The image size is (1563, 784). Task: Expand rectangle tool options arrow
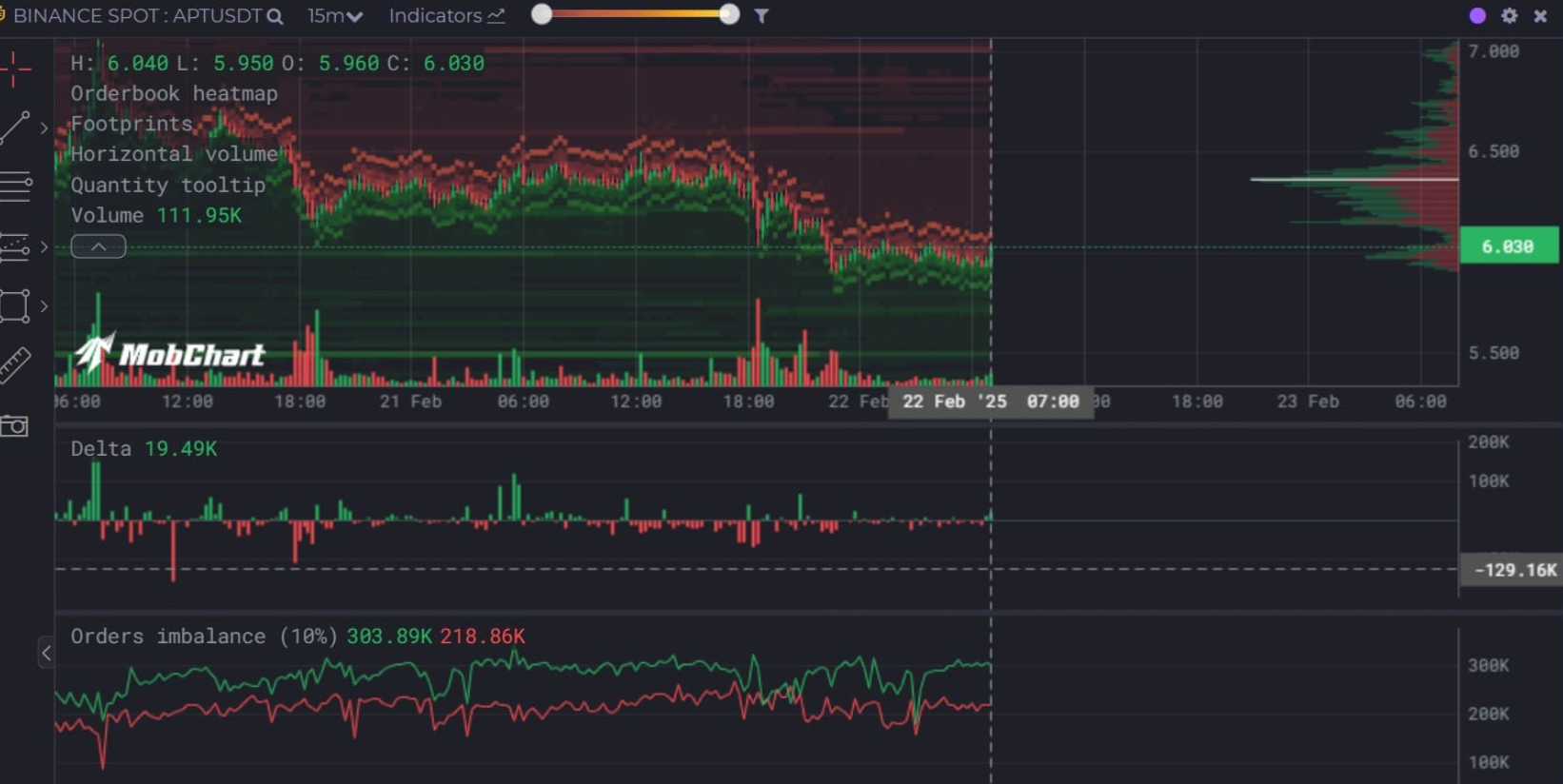click(x=44, y=306)
